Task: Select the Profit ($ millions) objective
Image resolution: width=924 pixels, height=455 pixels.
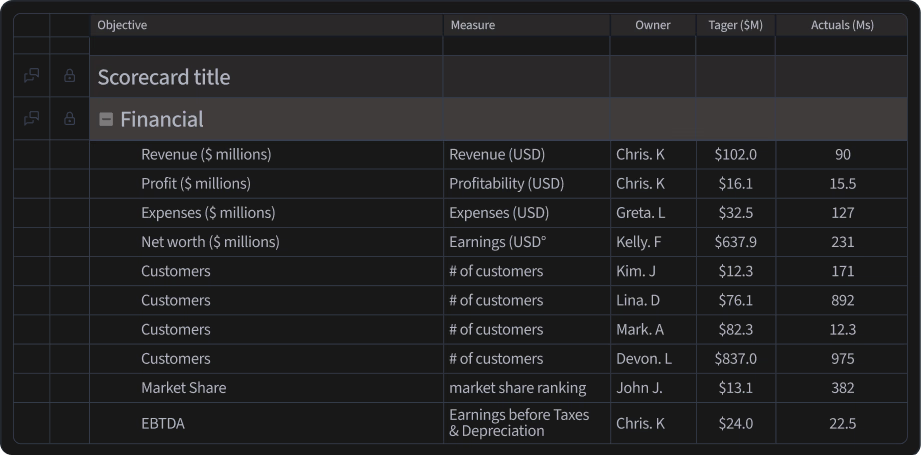Action: [x=196, y=184]
